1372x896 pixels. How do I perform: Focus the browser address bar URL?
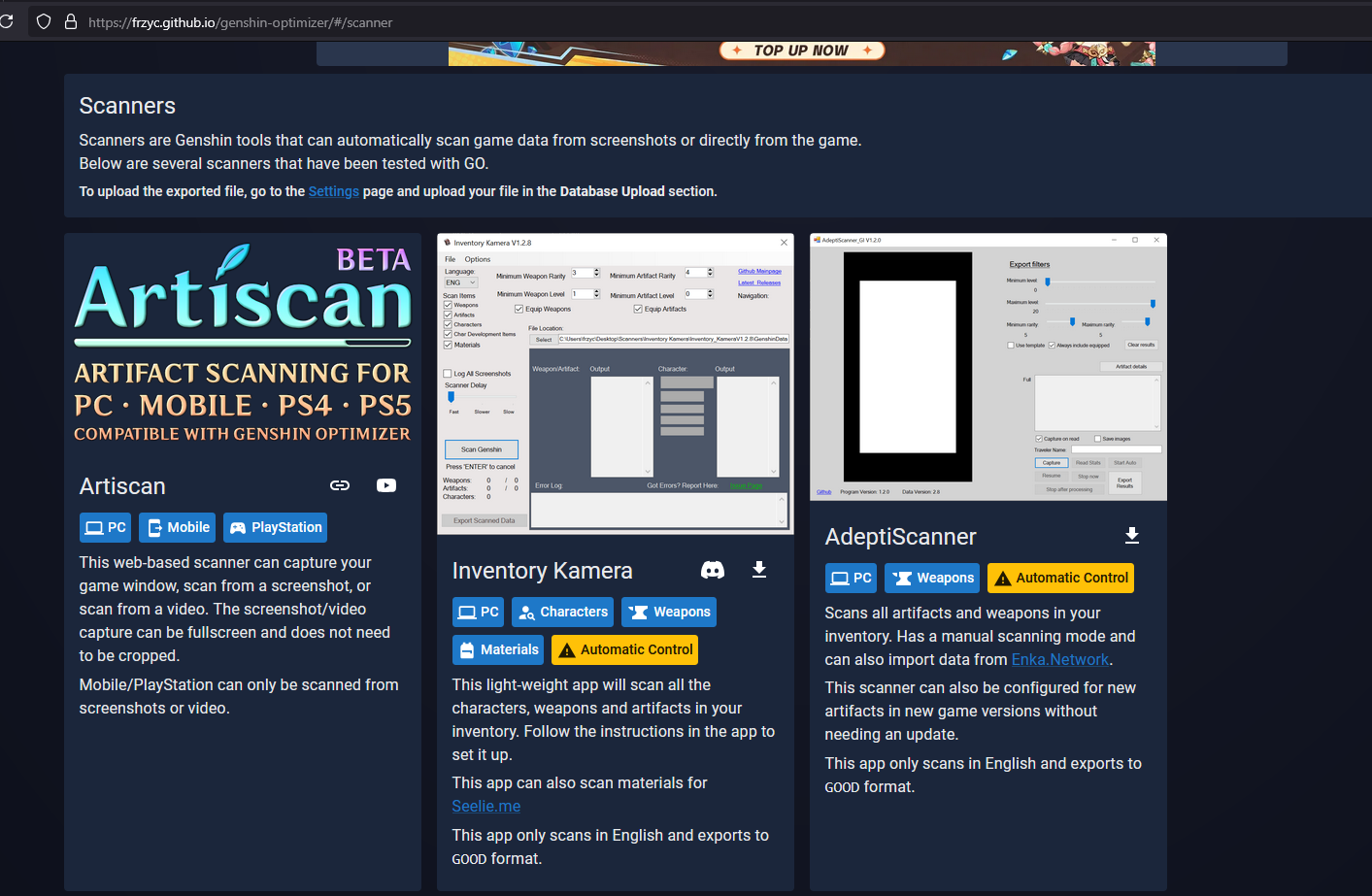pyautogui.click(x=241, y=22)
